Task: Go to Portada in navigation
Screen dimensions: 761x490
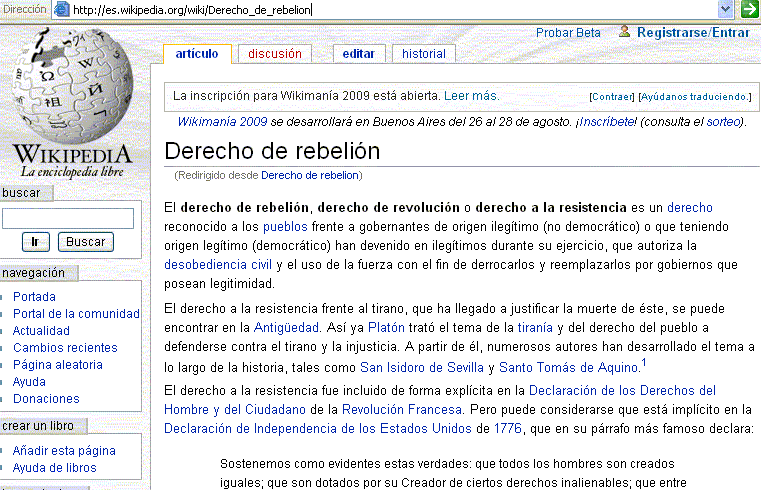Action: [34, 296]
